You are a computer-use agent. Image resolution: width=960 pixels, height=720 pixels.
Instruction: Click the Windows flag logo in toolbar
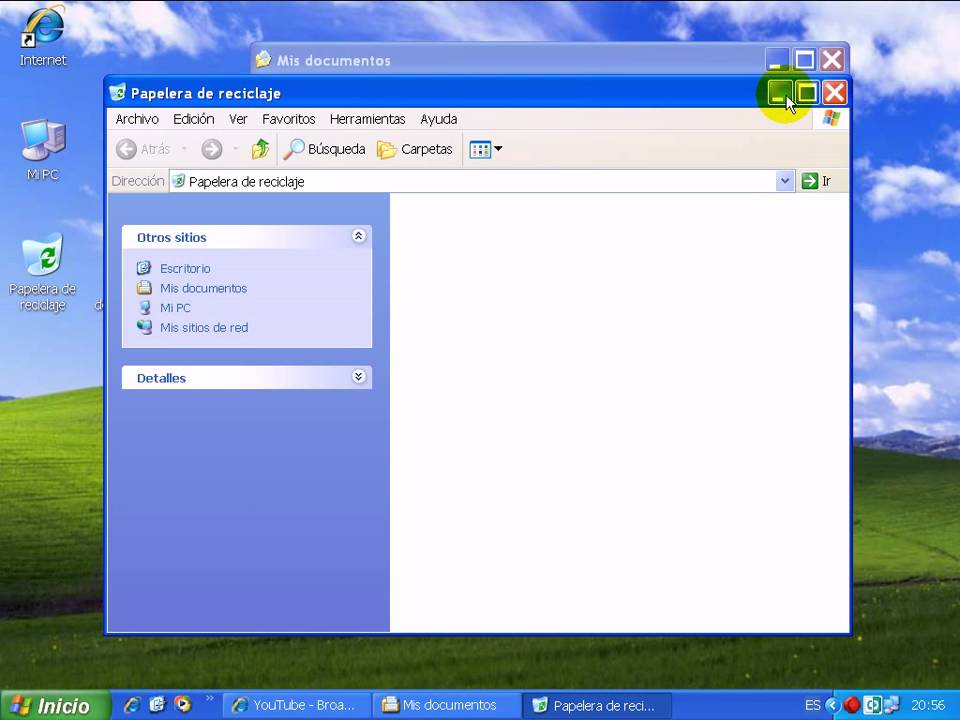click(831, 118)
